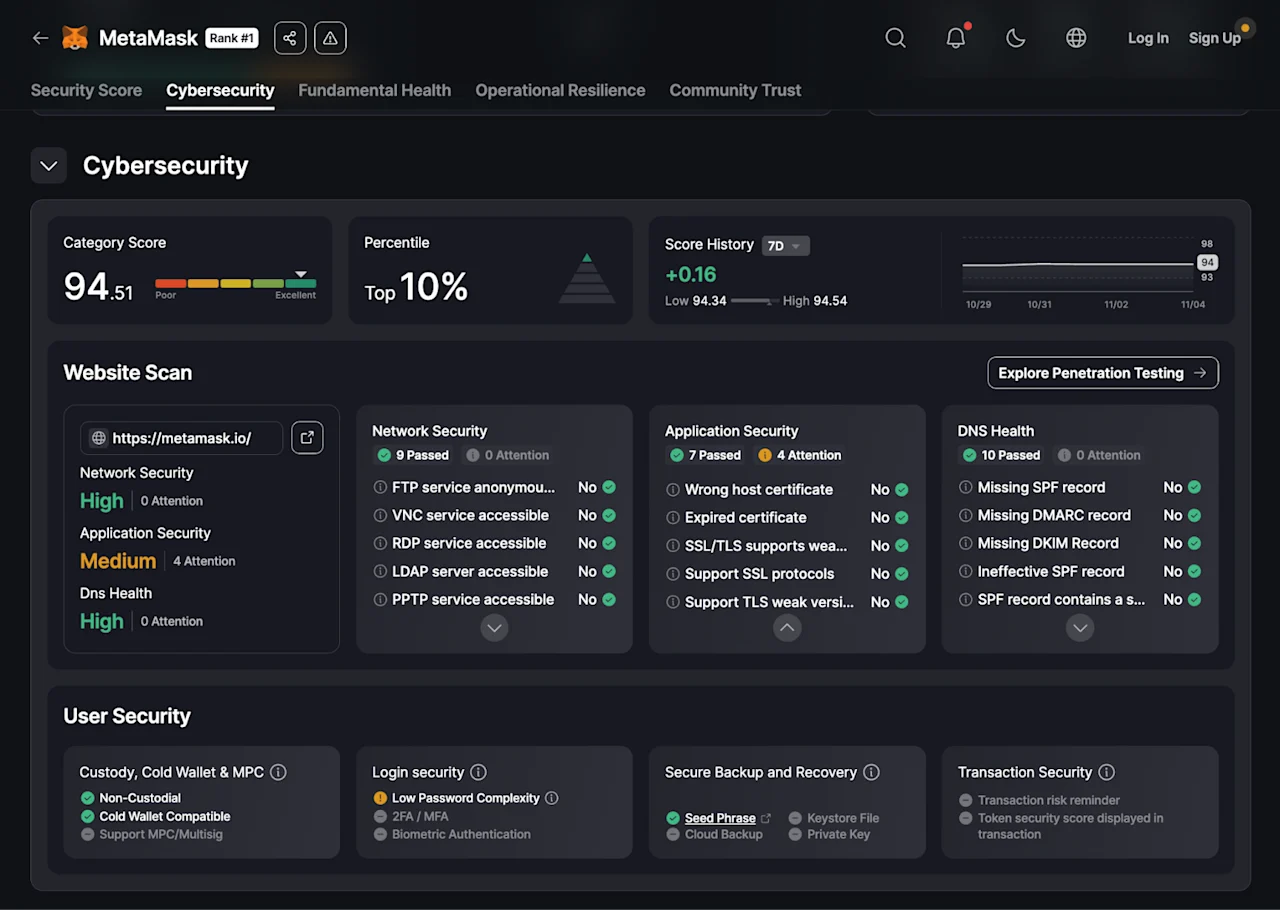The width and height of the screenshot is (1280, 910).
Task: Click the warning triangle report icon
Action: click(330, 38)
